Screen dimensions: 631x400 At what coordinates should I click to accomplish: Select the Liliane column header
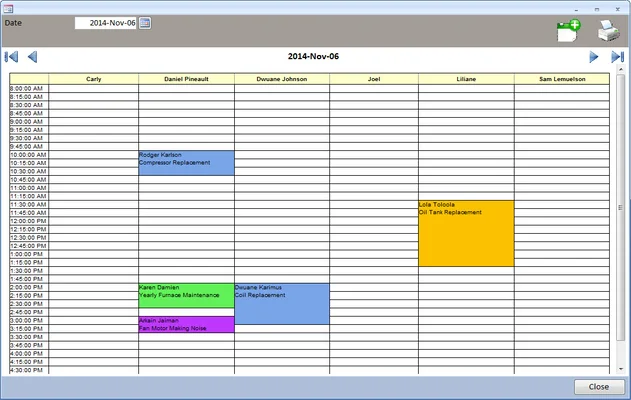click(x=466, y=78)
